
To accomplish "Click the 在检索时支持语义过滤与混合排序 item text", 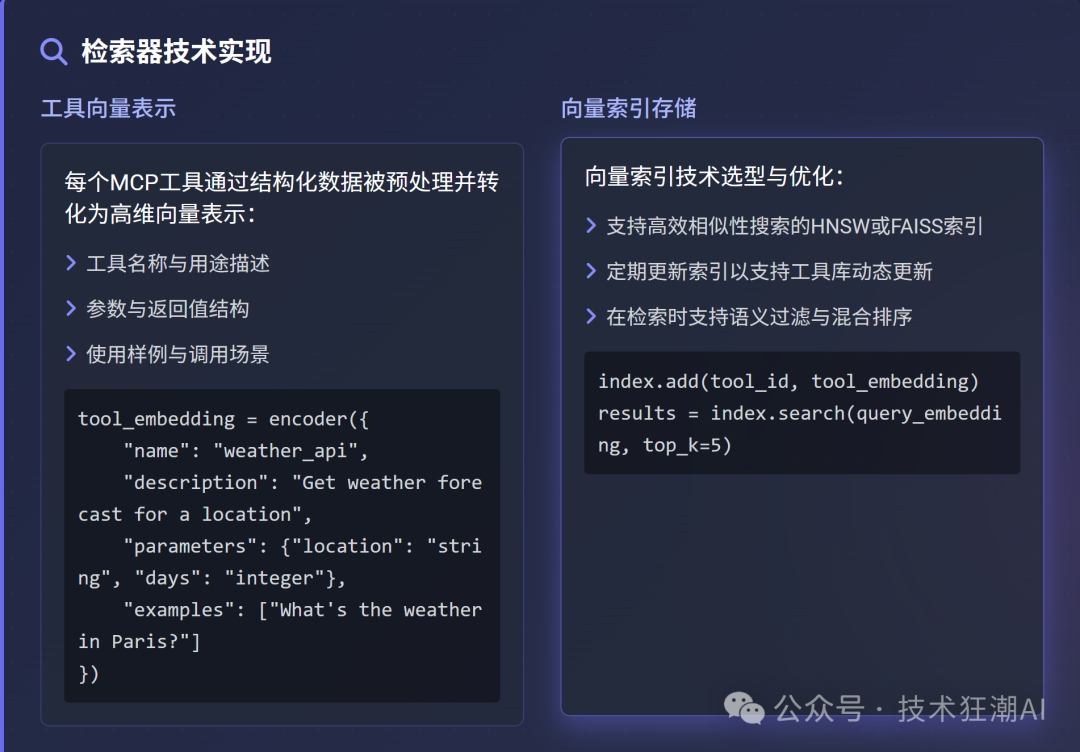I will click(x=759, y=317).
